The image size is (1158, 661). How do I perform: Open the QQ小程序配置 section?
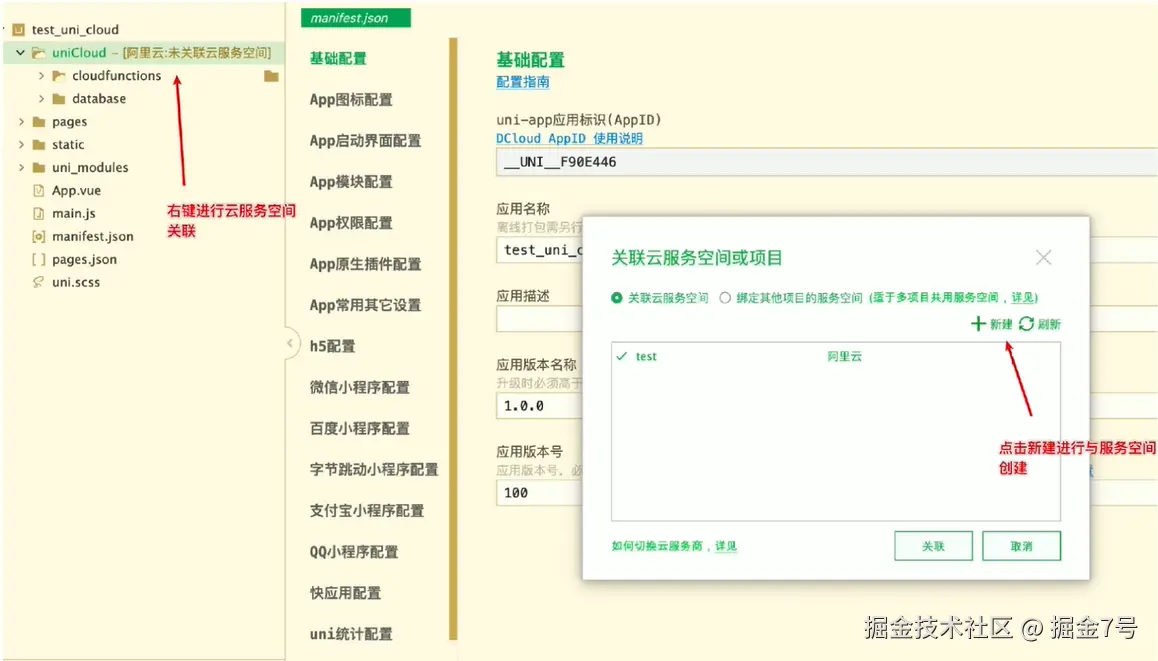354,552
